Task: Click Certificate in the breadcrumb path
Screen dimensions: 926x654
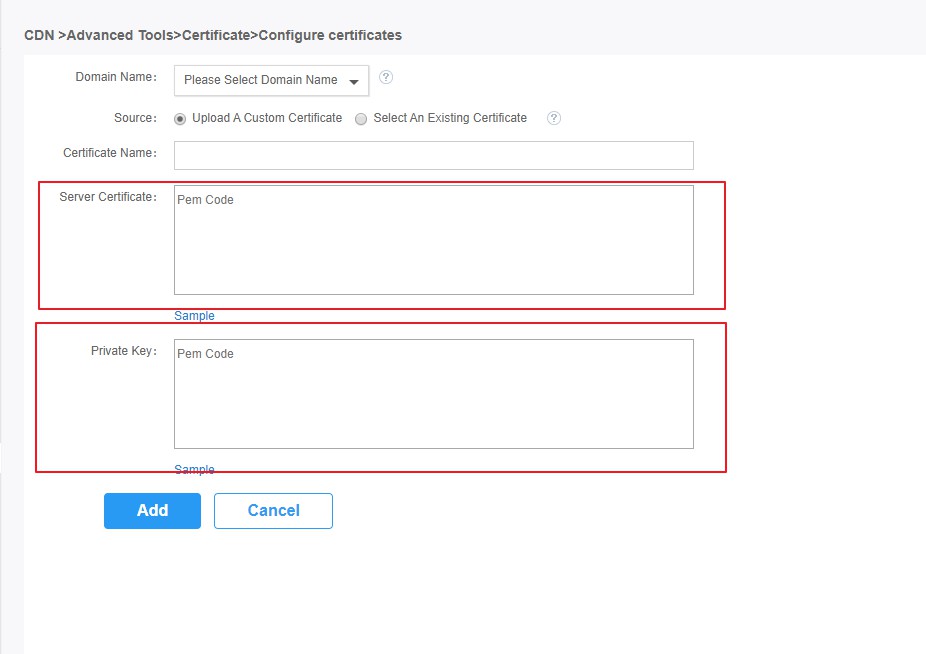Action: click(216, 35)
